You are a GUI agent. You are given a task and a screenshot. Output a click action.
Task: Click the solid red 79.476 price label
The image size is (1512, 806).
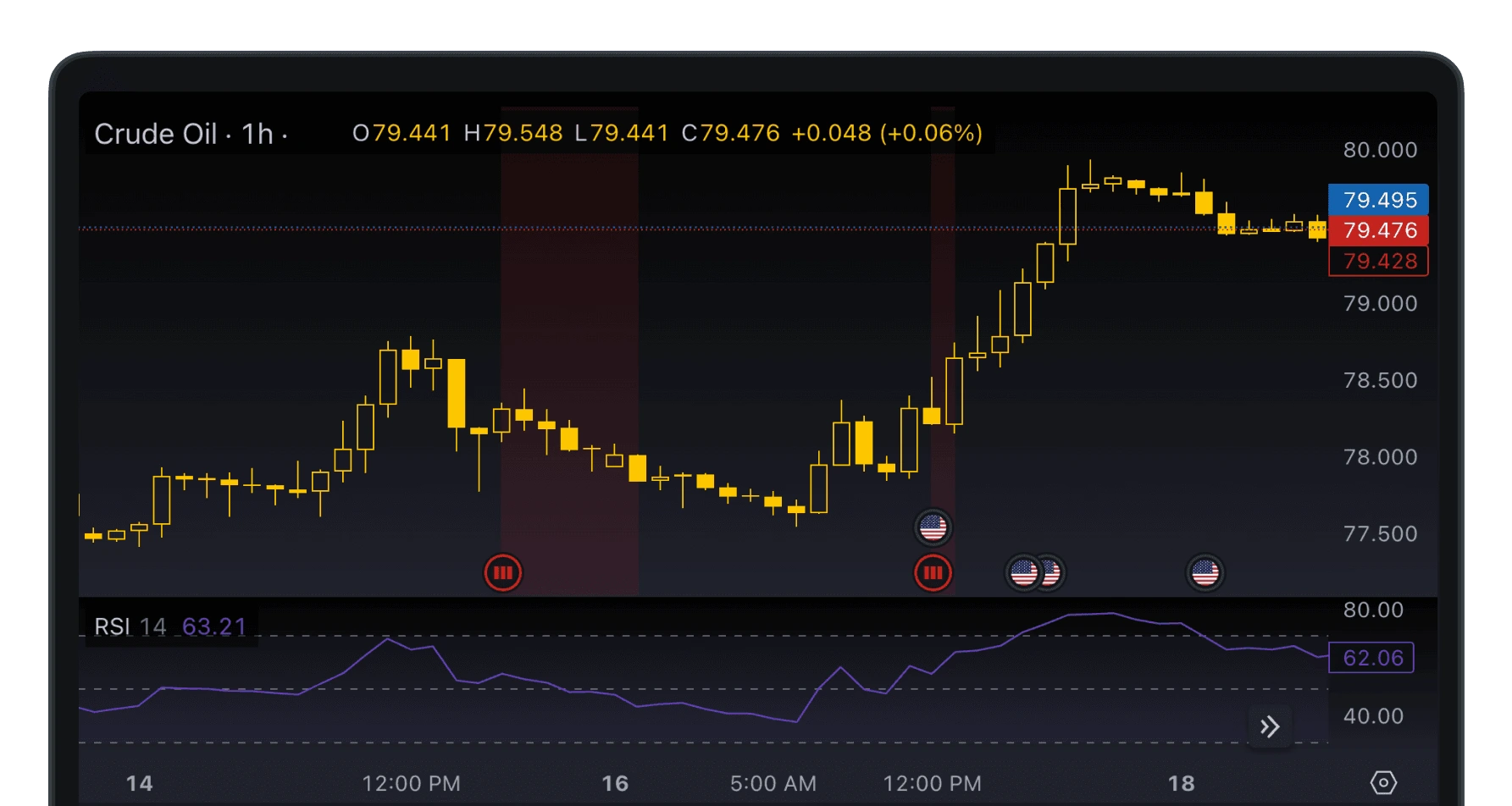(x=1378, y=230)
